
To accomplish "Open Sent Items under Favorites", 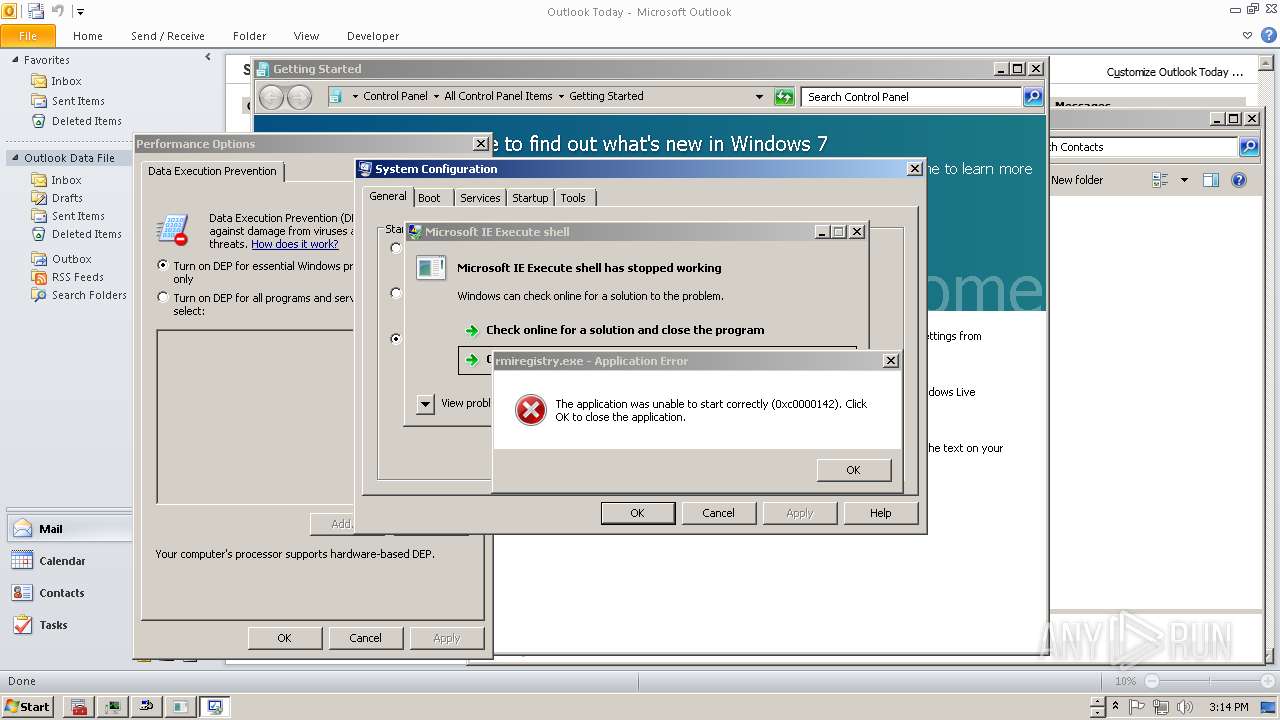I will pyautogui.click(x=78, y=101).
